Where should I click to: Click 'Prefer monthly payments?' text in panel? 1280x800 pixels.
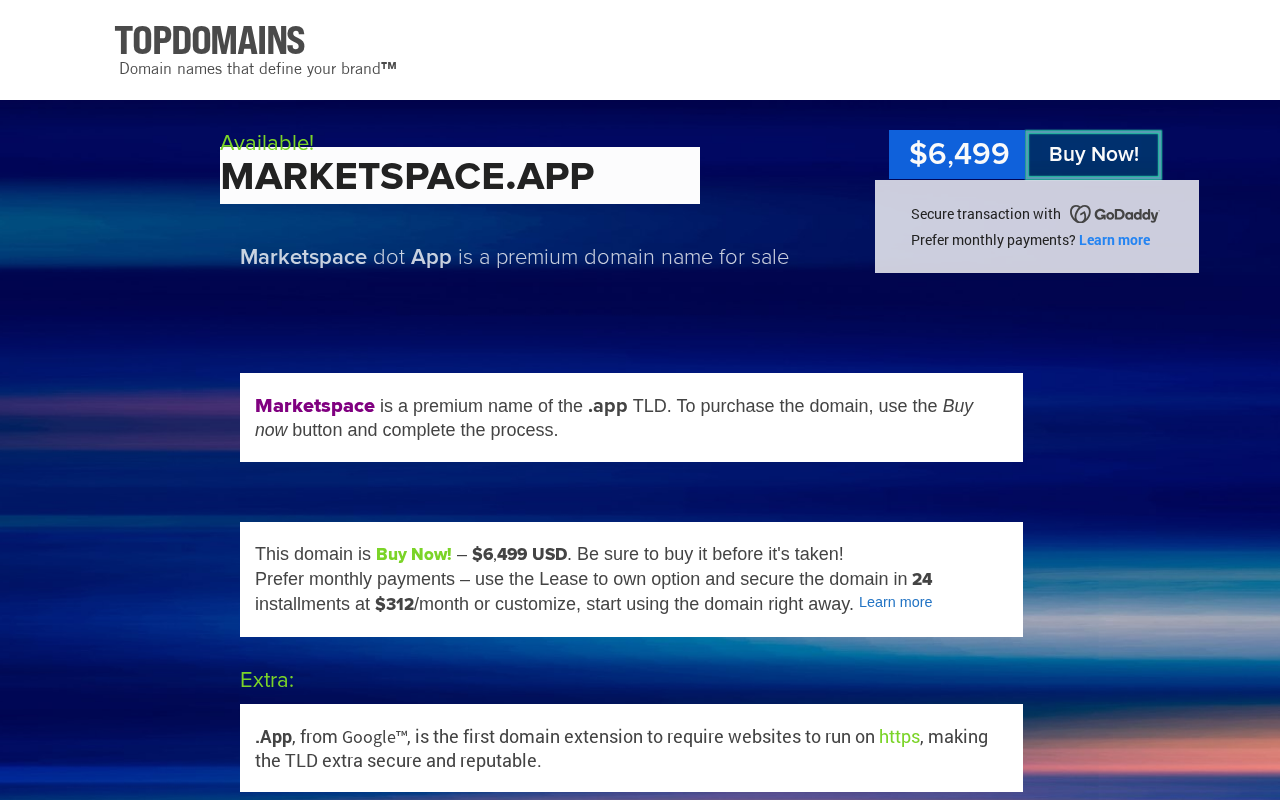993,240
